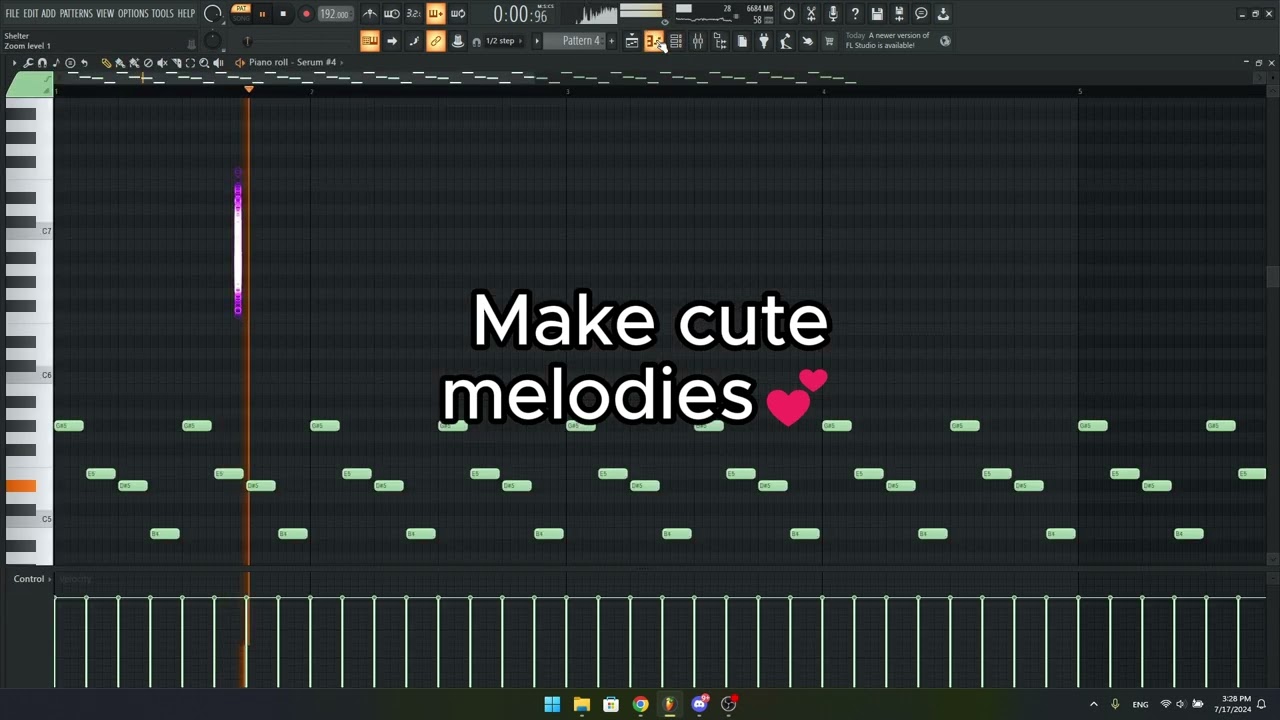Open the chat bubble project info icon
The height and width of the screenshot is (720, 1280).
(921, 14)
